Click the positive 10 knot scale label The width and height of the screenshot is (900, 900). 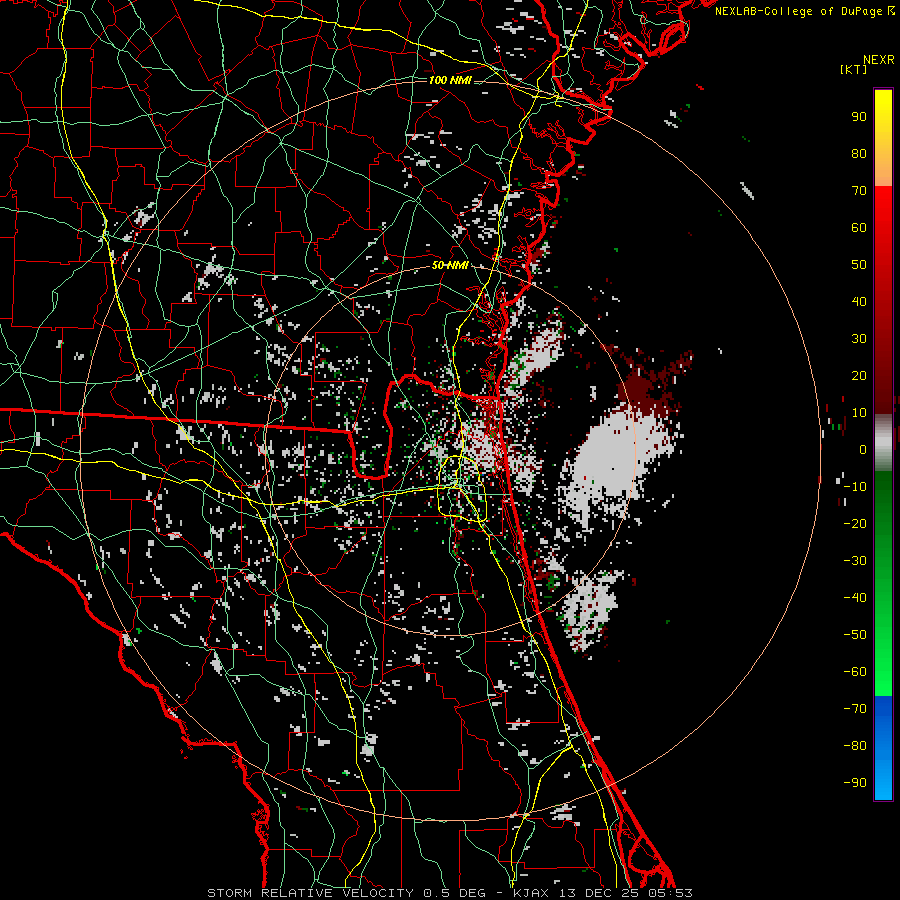(859, 413)
